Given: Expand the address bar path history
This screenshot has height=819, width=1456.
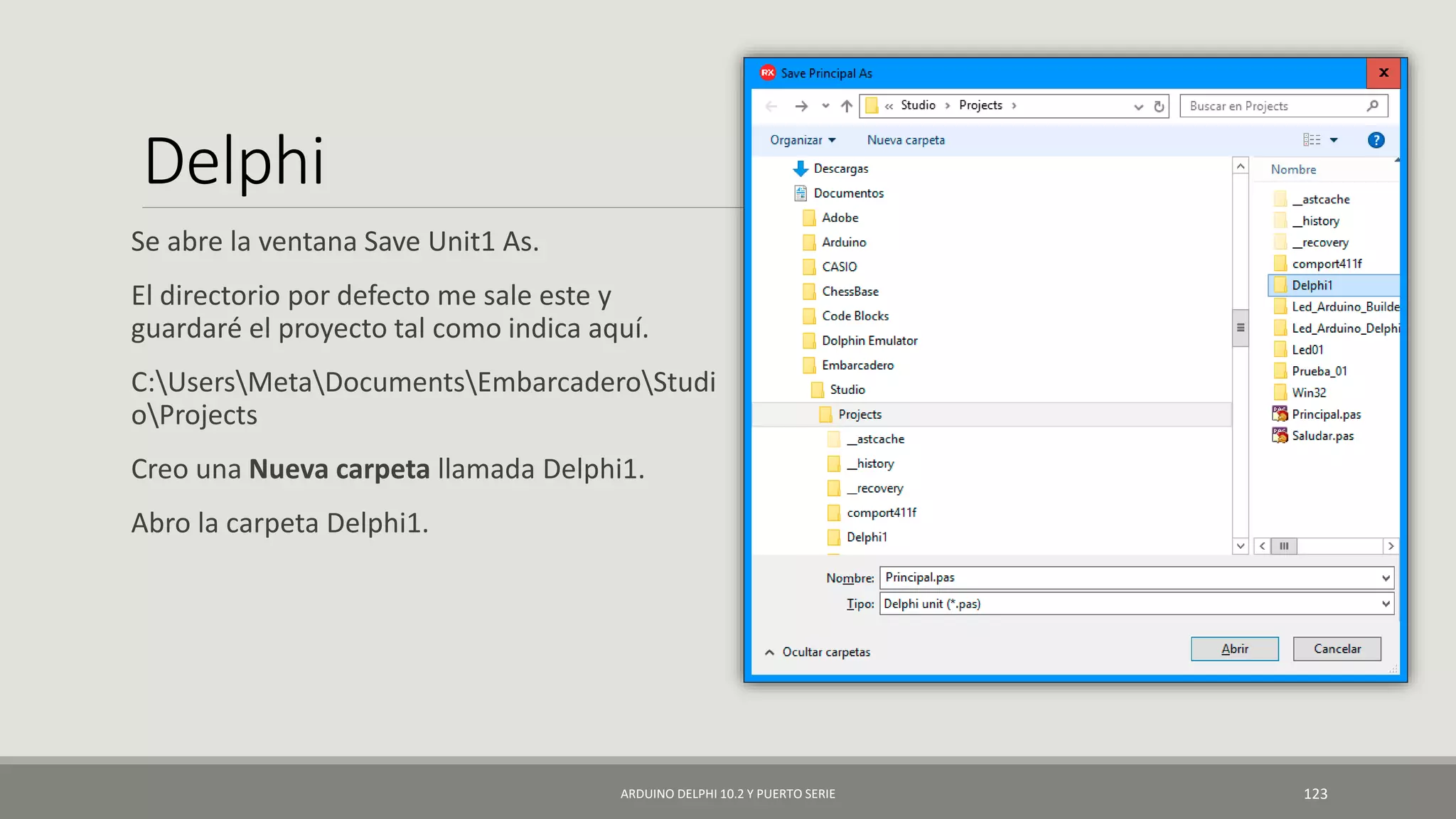Looking at the screenshot, I should (1138, 107).
